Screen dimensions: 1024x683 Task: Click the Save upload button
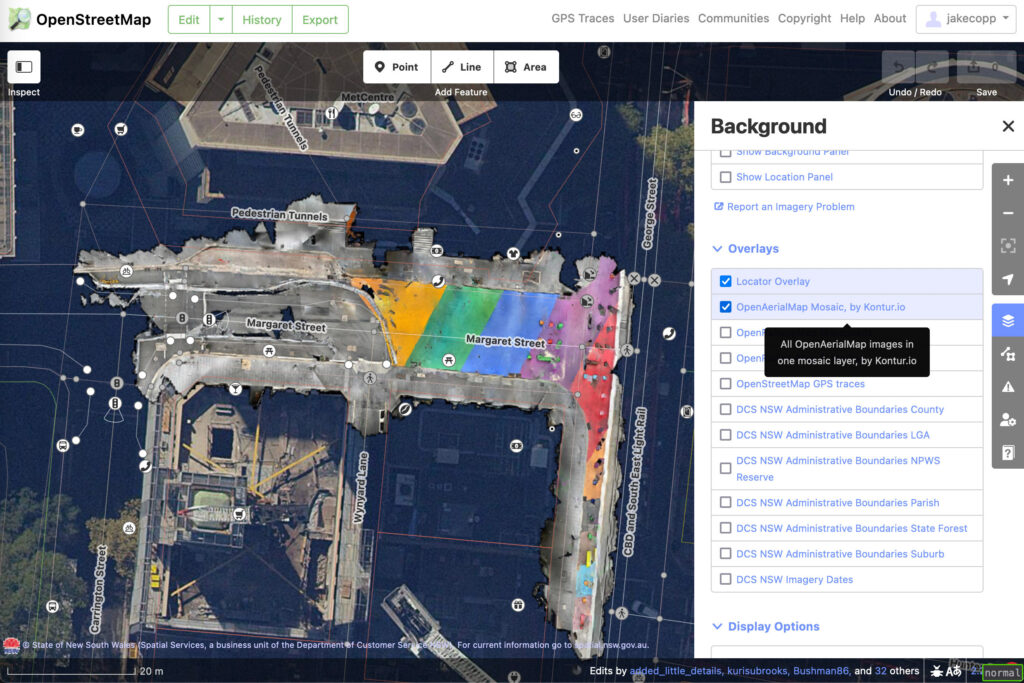pyautogui.click(x=986, y=67)
